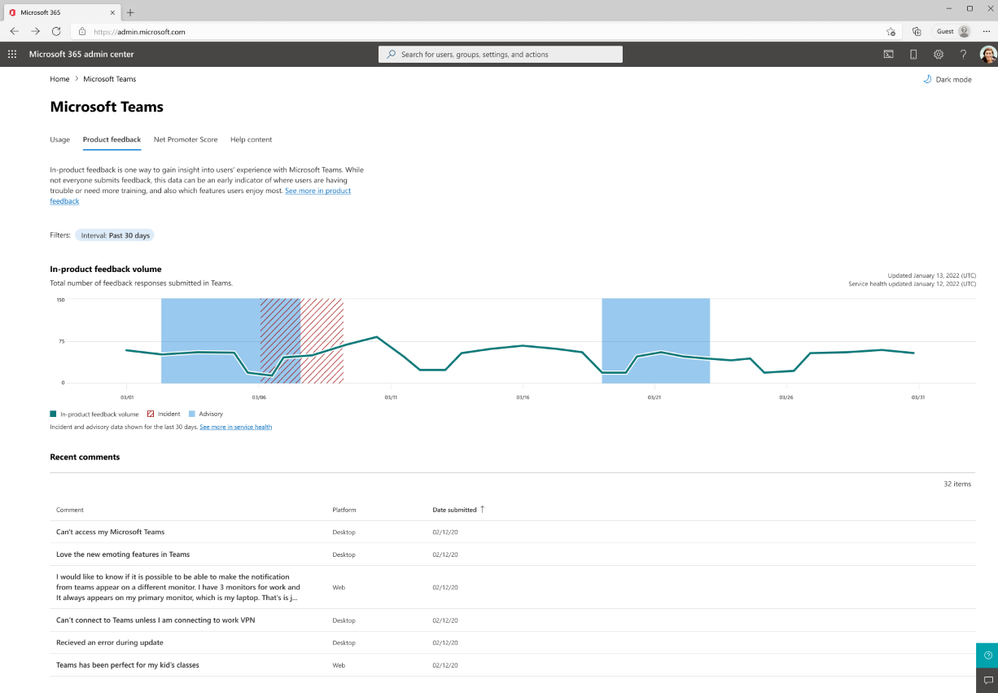The image size is (998, 693).
Task: Click the Home breadcrumb link
Action: tap(59, 79)
